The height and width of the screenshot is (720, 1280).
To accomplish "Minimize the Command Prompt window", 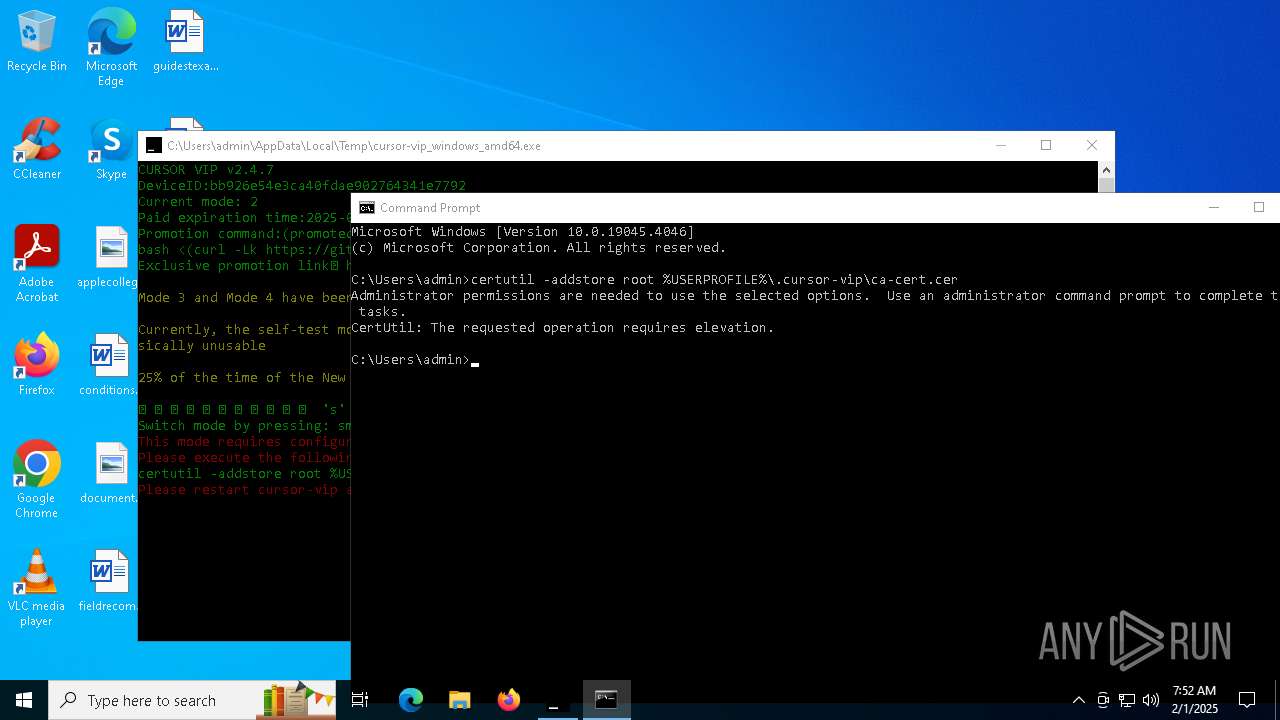I will pyautogui.click(x=1214, y=207).
